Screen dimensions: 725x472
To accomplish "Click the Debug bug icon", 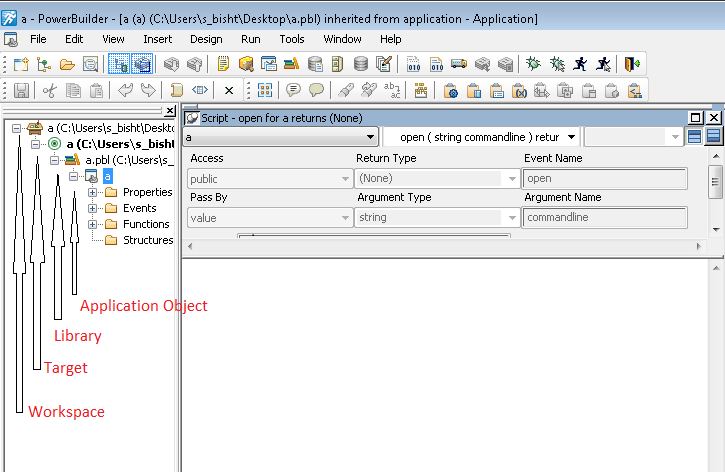I will click(x=533, y=64).
